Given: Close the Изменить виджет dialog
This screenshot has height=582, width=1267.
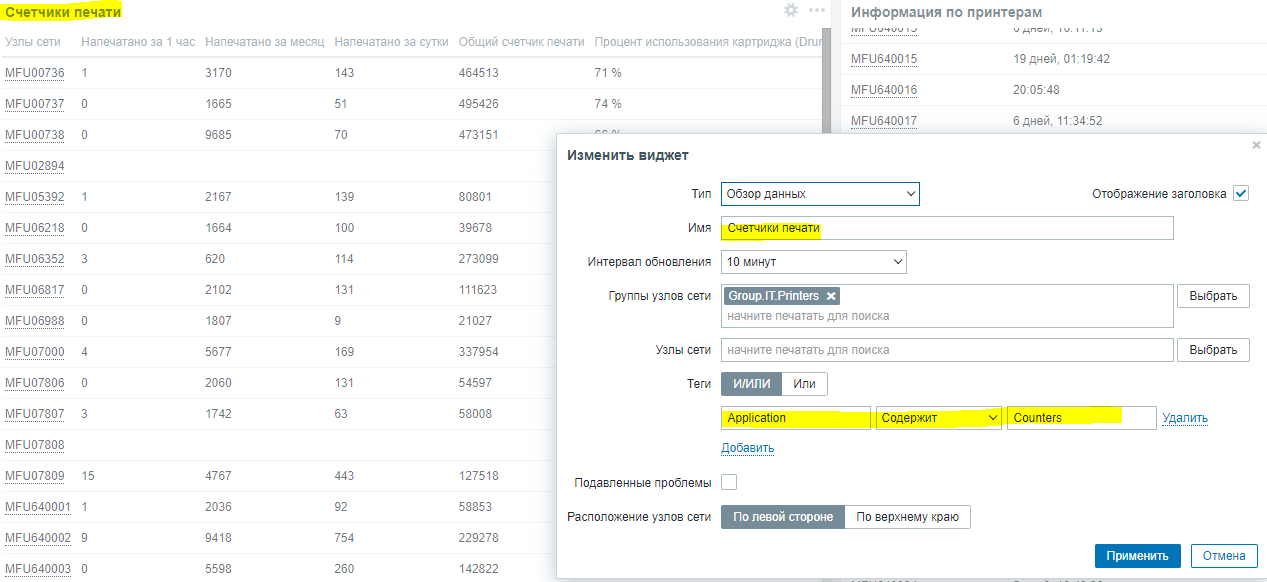Looking at the screenshot, I should (x=1256, y=145).
